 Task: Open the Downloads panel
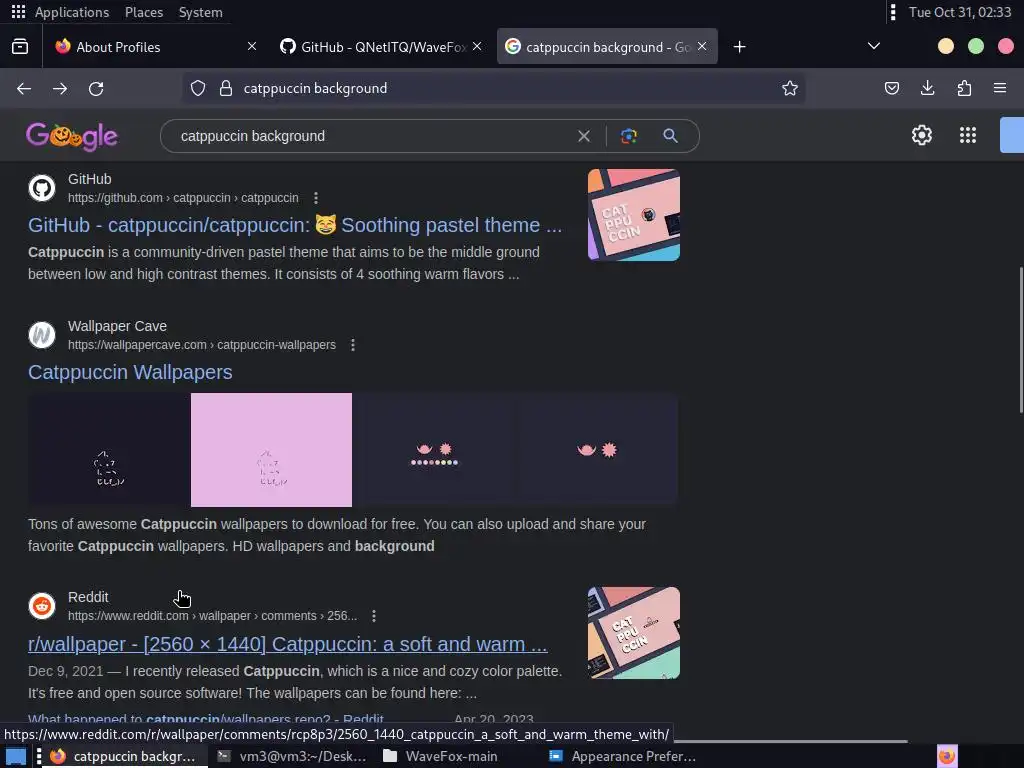927,88
